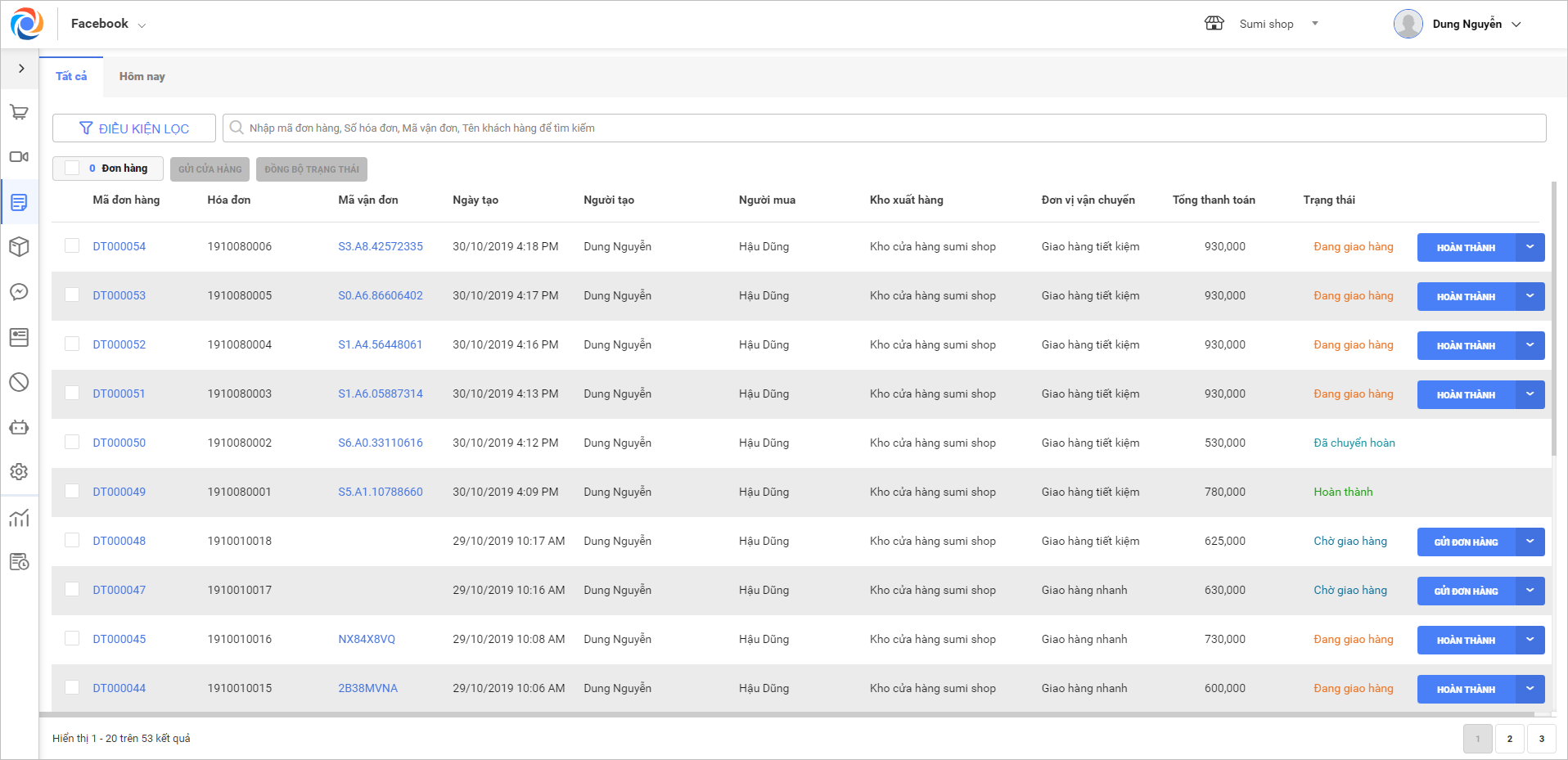Viewport: 1568px width, 760px height.
Task: Tick the checkbox for order DT000054
Action: click(x=72, y=245)
